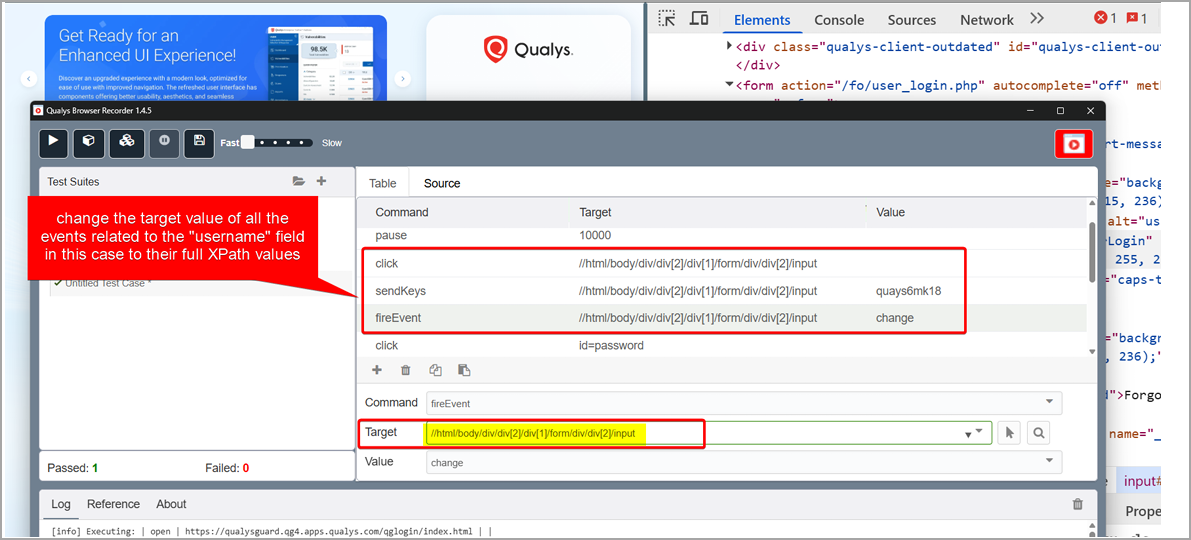Screen dimensions: 1191x540
Task: Select target element with the pointer icon
Action: (x=1009, y=433)
